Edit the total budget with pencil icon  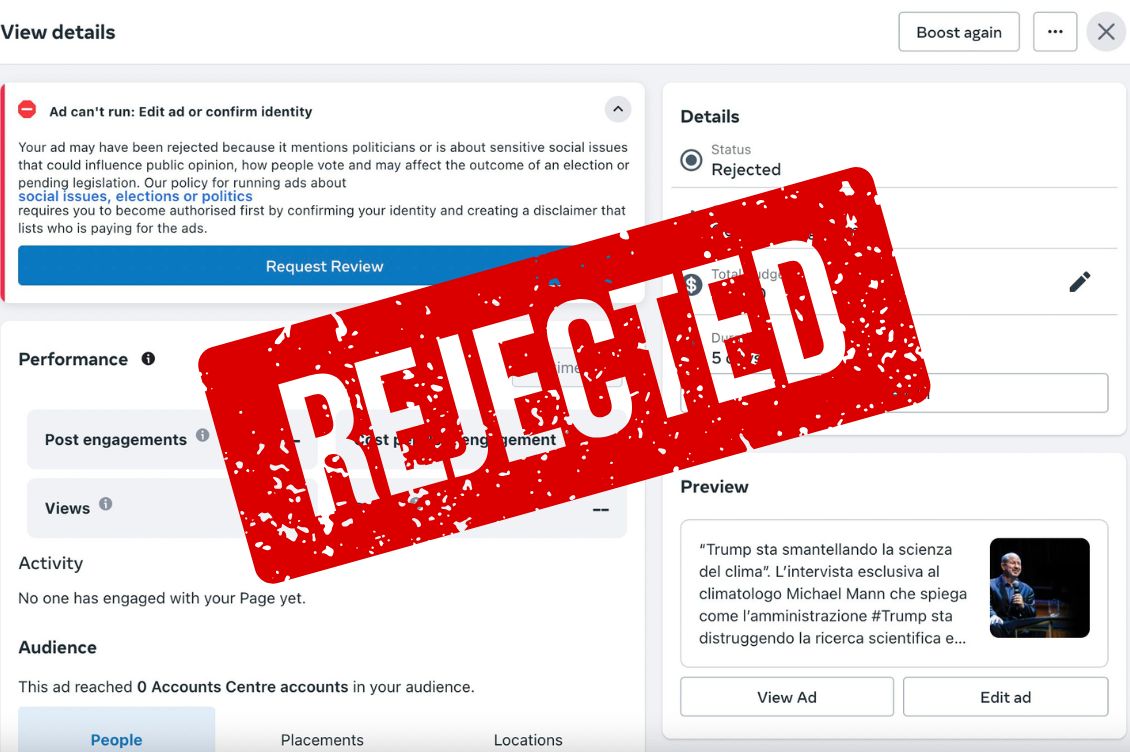click(1079, 282)
